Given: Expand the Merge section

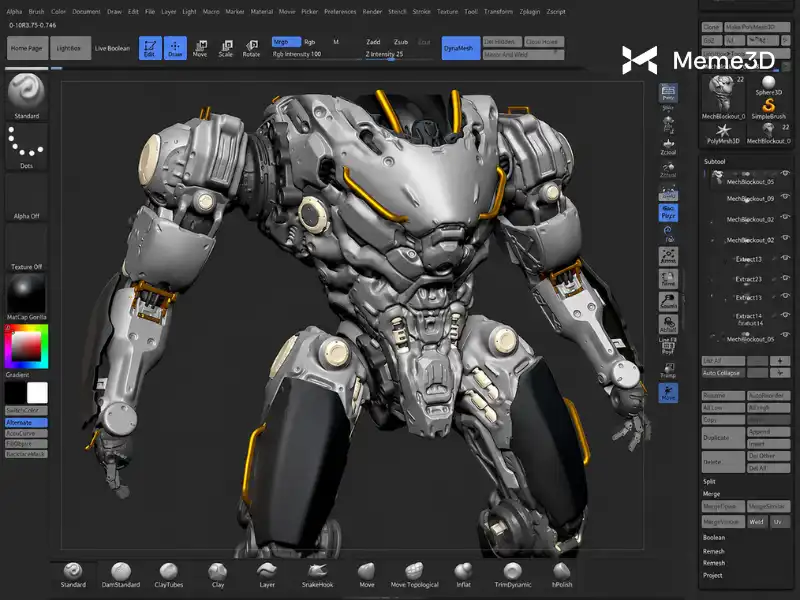Looking at the screenshot, I should [x=711, y=494].
